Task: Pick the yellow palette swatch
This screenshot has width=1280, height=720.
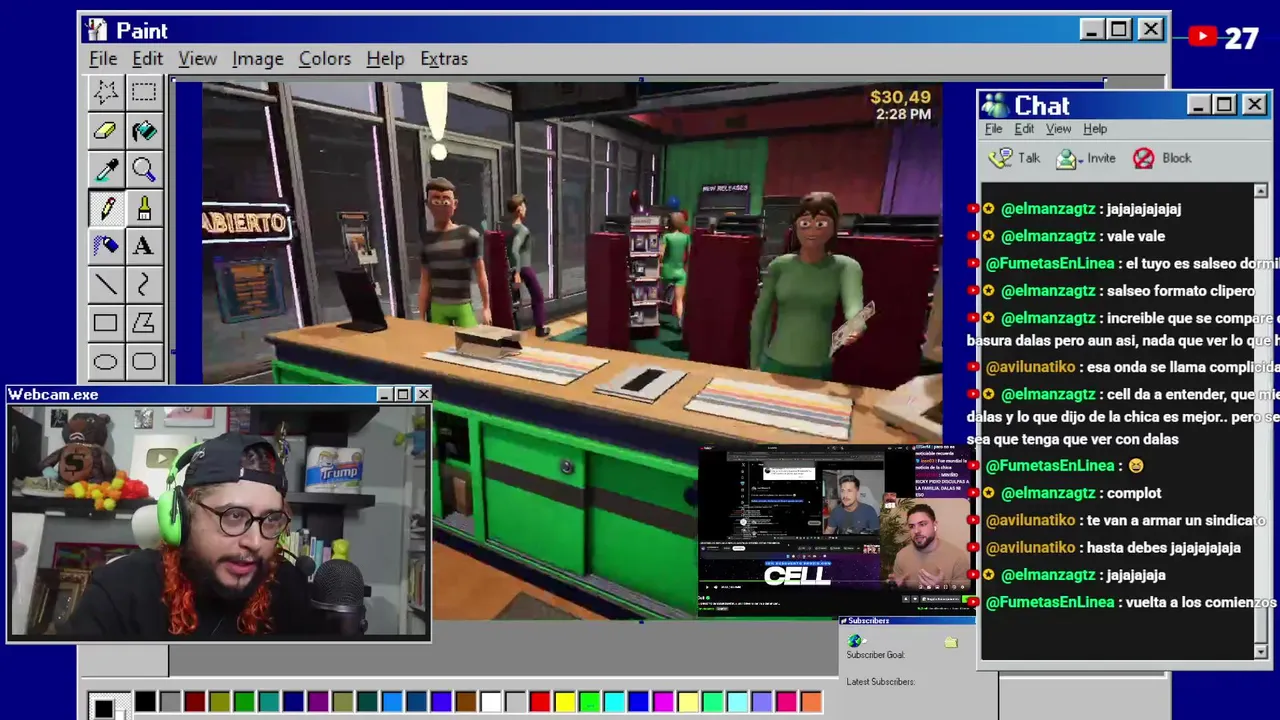Action: [x=565, y=702]
